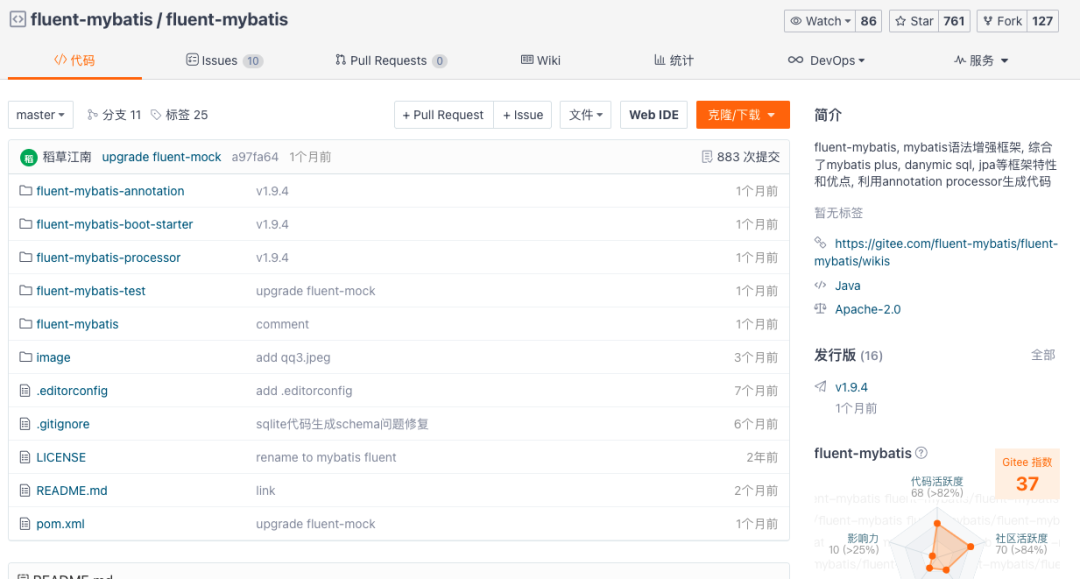
Task: Open the pom.xml file
Action: (x=61, y=524)
